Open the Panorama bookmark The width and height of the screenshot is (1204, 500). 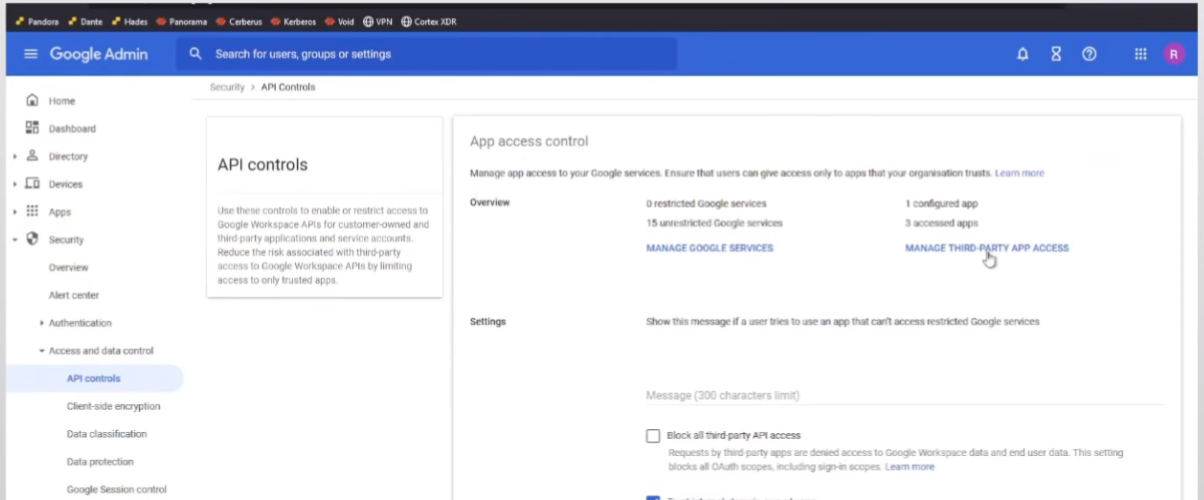(181, 21)
